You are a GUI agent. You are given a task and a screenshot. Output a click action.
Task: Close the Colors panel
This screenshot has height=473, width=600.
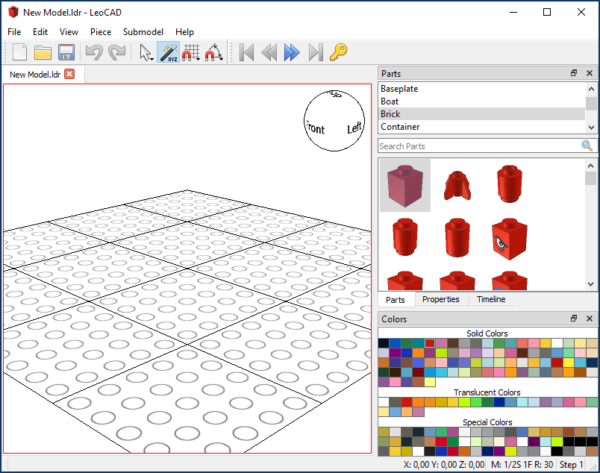pos(589,318)
